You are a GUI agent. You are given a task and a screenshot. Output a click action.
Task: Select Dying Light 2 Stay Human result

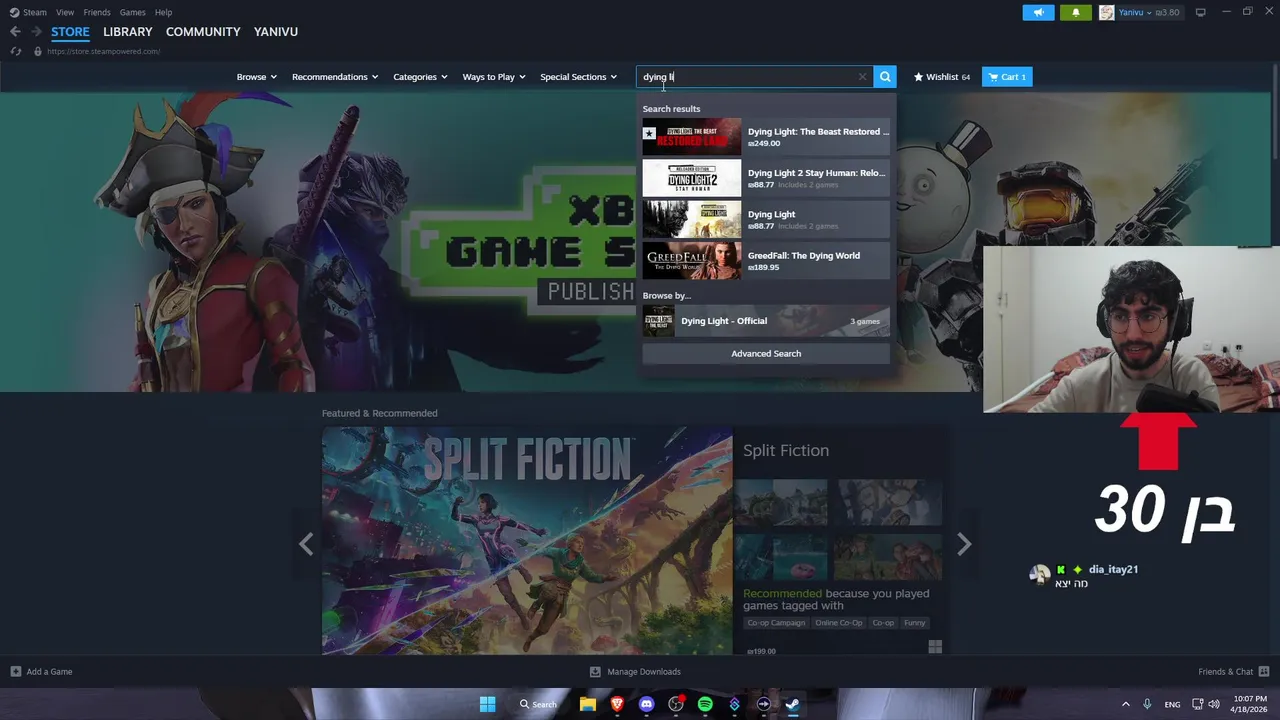pyautogui.click(x=766, y=178)
